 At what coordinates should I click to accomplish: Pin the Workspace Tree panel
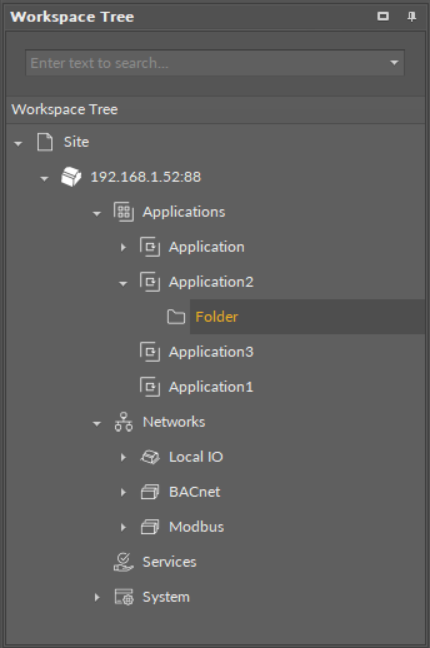pyautogui.click(x=411, y=17)
